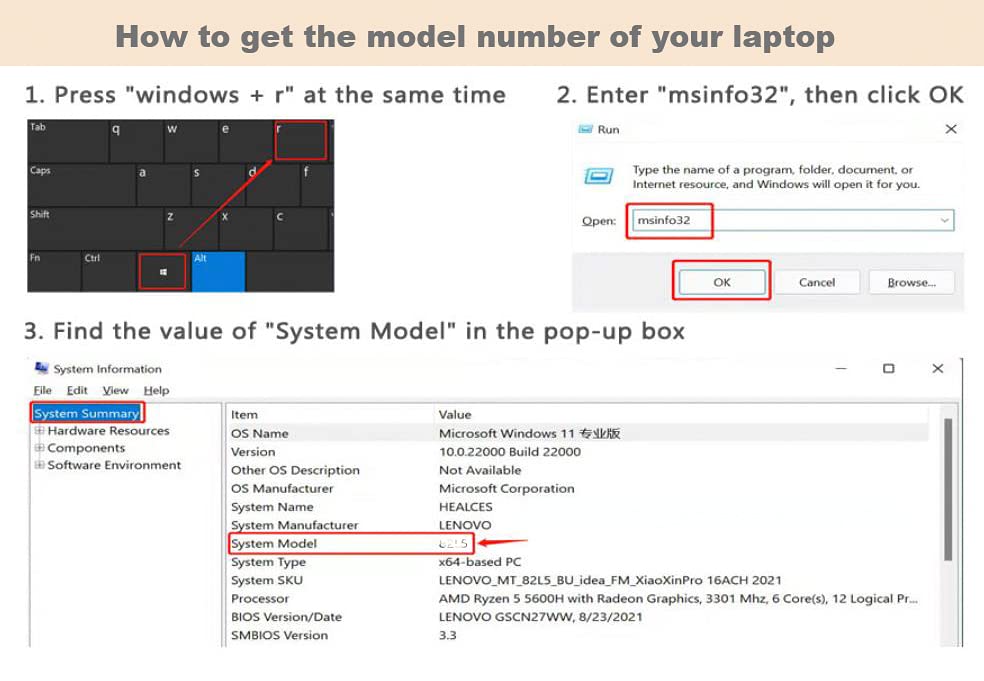Open the Help menu in System Information
984x681 pixels.
tap(156, 390)
